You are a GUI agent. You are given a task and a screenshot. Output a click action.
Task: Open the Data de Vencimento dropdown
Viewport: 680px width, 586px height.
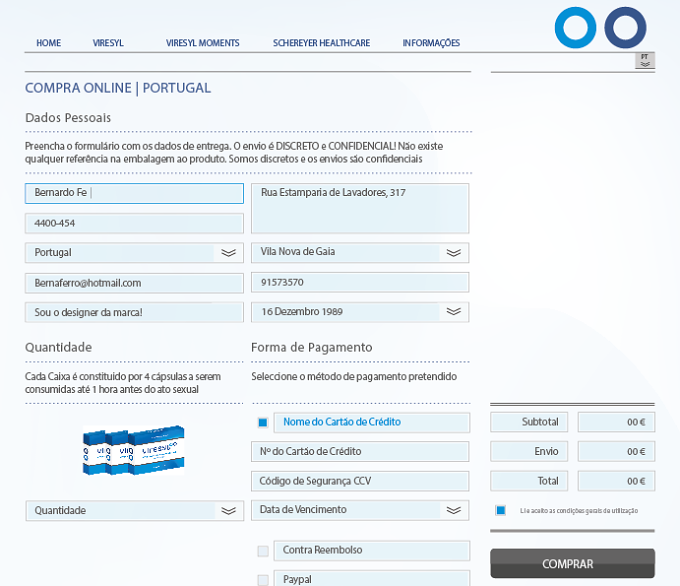(360, 510)
